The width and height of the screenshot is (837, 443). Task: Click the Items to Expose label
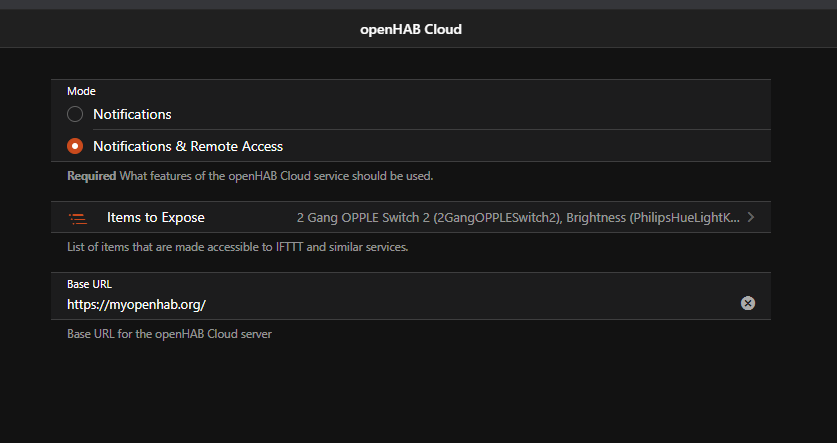point(155,217)
